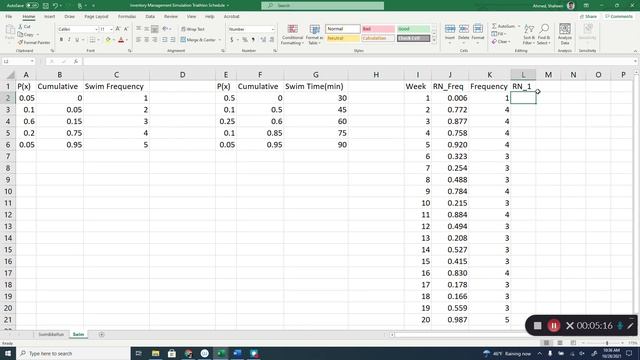The width and height of the screenshot is (640, 360).
Task: Add a new sheet with plus icon
Action: coord(101,334)
